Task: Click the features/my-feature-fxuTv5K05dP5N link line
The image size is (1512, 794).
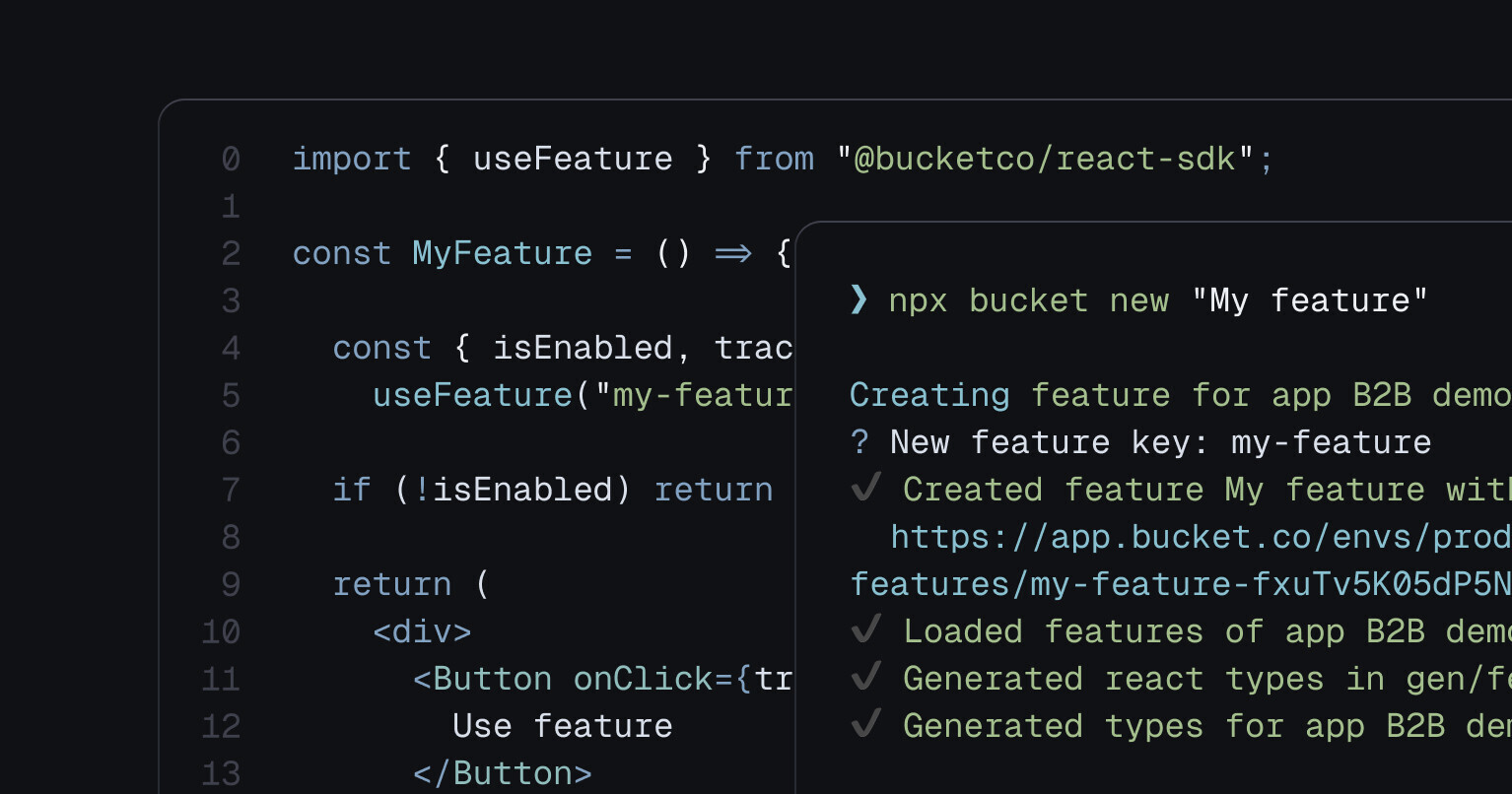Action: [1181, 584]
